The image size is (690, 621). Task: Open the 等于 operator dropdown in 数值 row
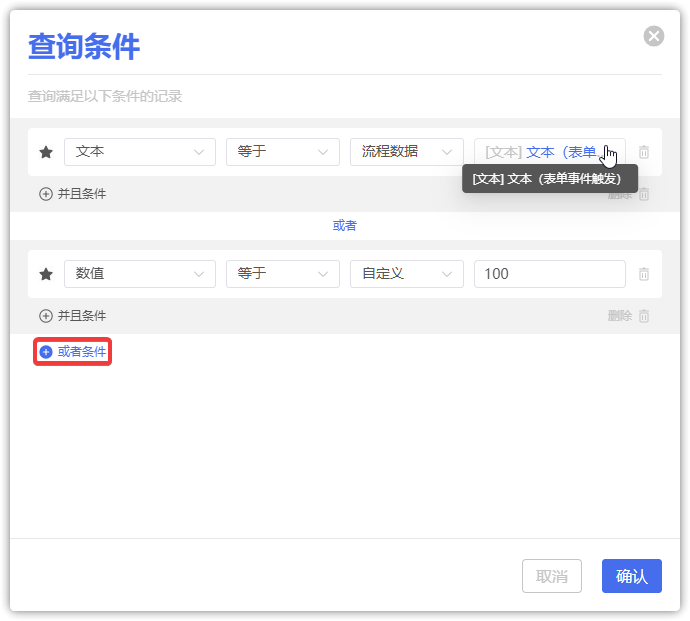(282, 274)
